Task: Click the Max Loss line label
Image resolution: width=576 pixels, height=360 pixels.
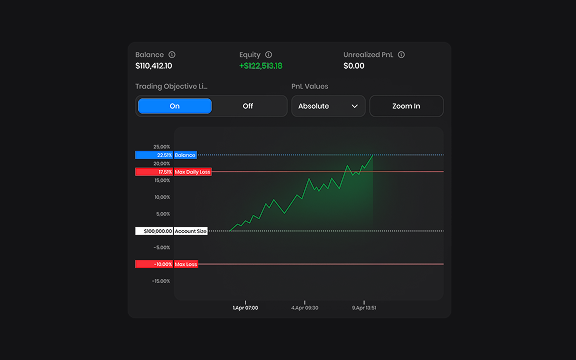Action: pyautogui.click(x=186, y=264)
